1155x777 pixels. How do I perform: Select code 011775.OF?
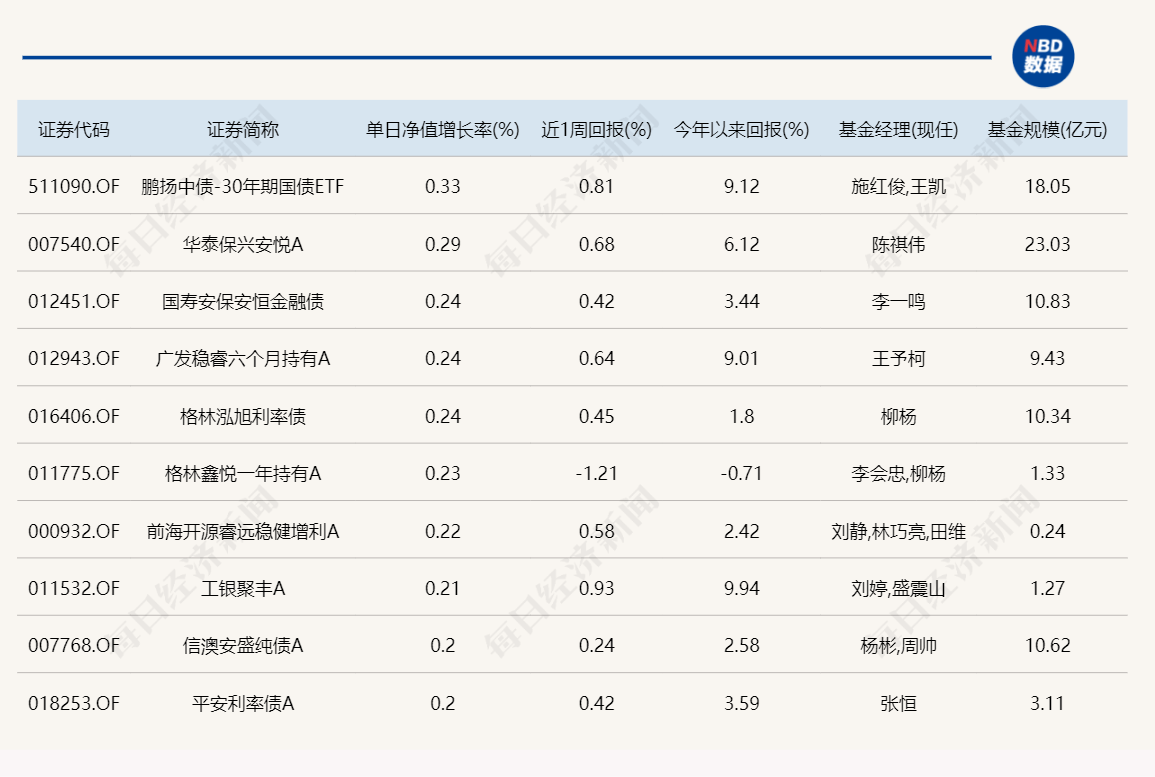(x=74, y=474)
